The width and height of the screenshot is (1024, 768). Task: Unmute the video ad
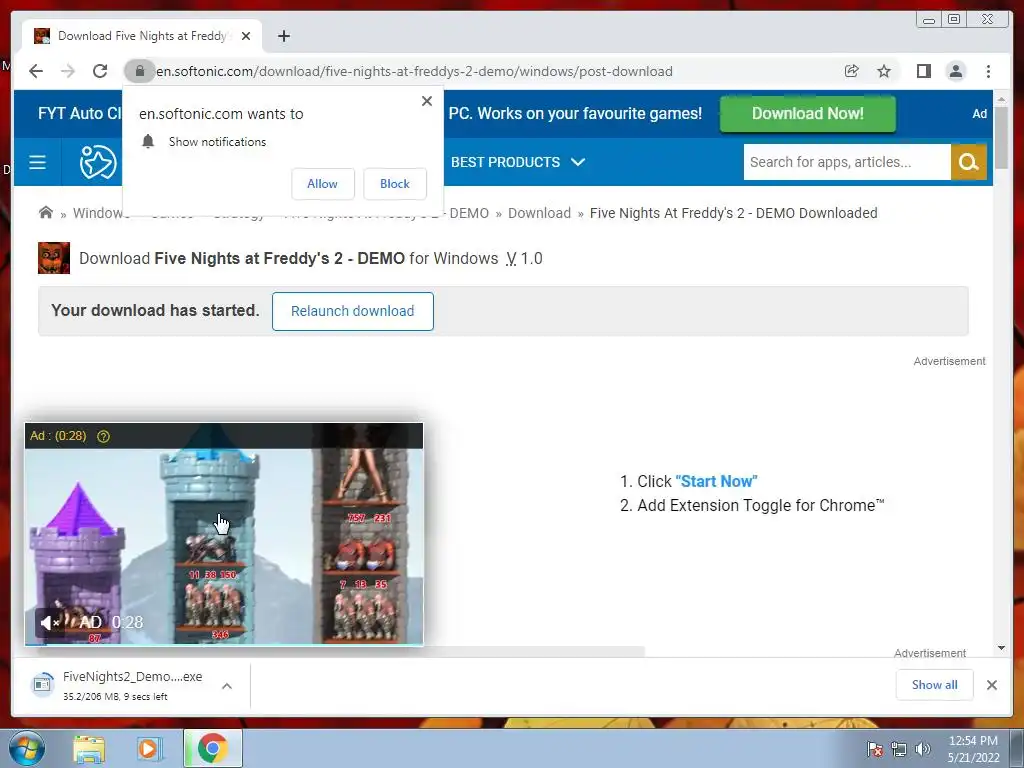[50, 623]
